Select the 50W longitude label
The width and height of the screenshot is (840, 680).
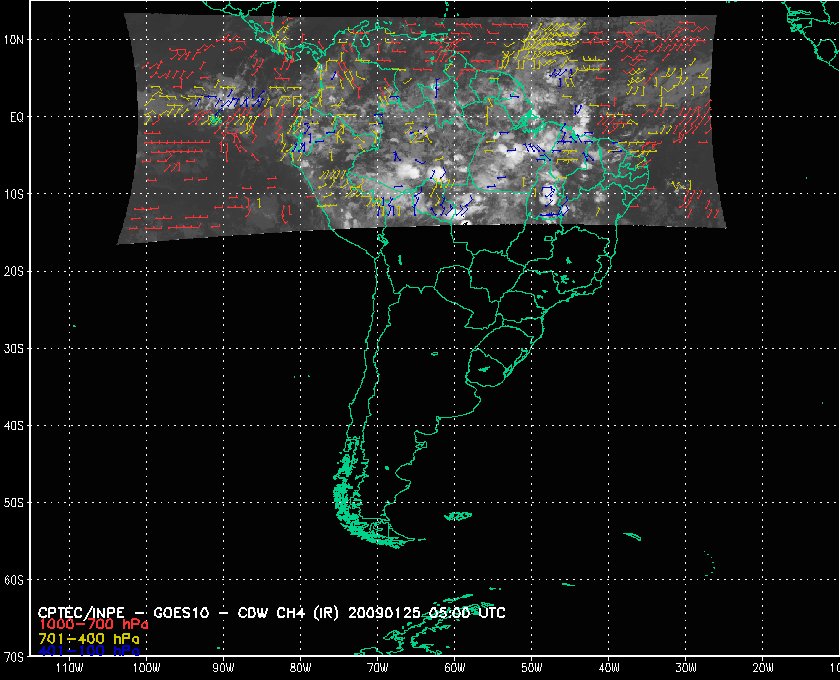point(531,668)
